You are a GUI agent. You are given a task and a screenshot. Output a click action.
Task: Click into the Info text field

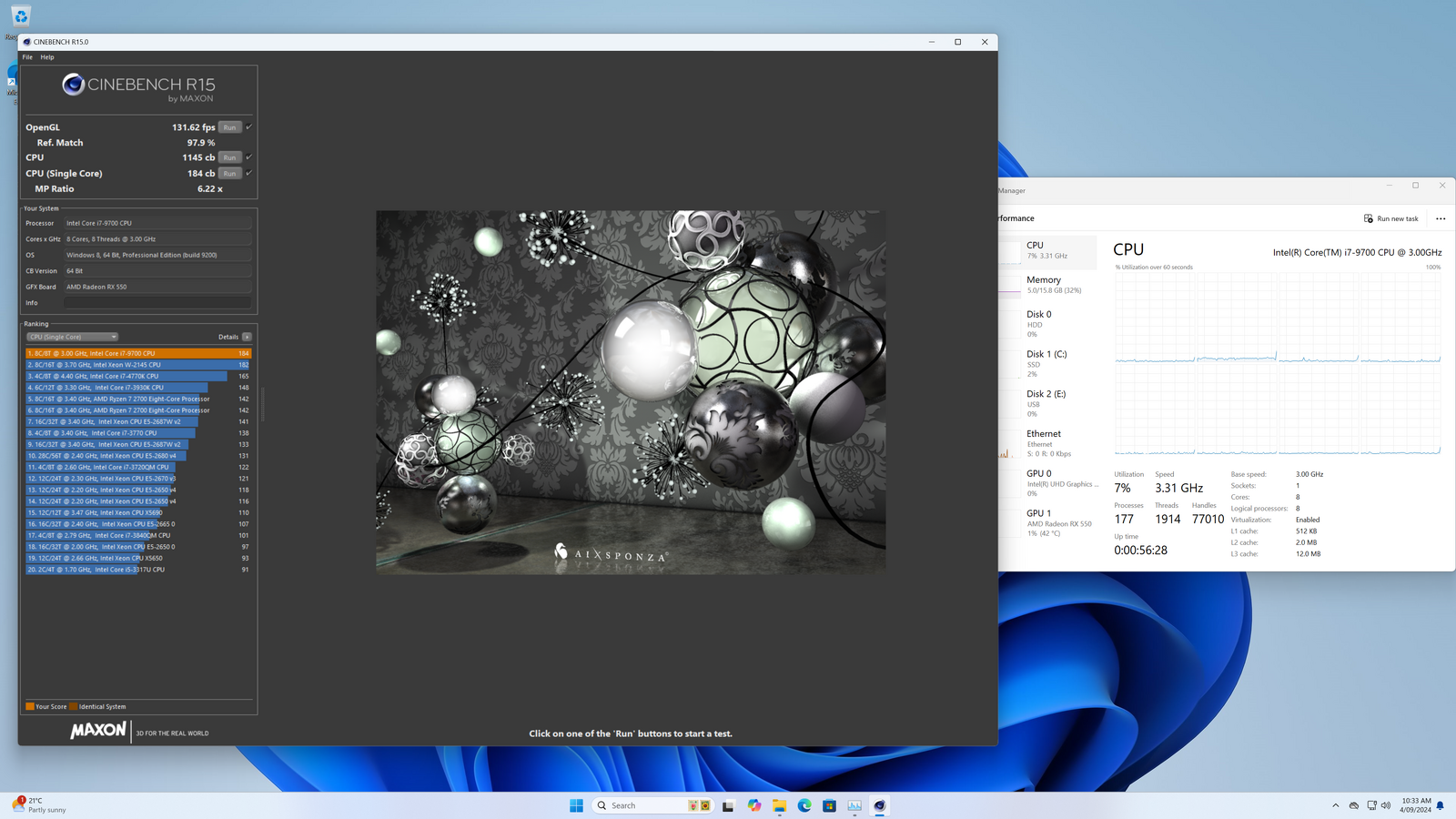157,303
